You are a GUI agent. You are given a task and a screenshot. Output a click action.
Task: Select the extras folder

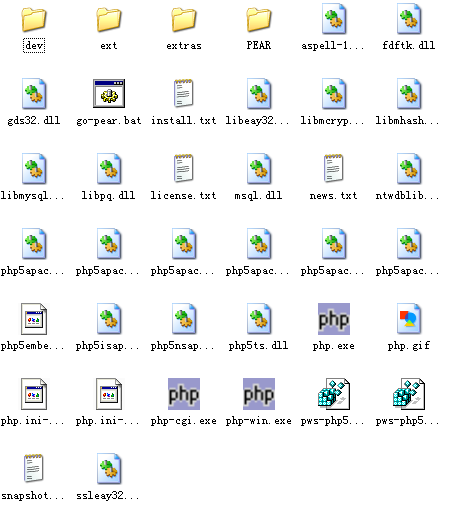tap(184, 20)
